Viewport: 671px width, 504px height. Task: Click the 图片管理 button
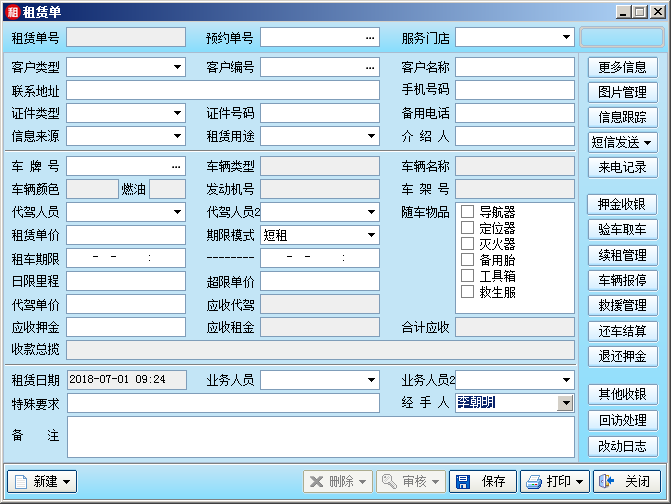622,92
